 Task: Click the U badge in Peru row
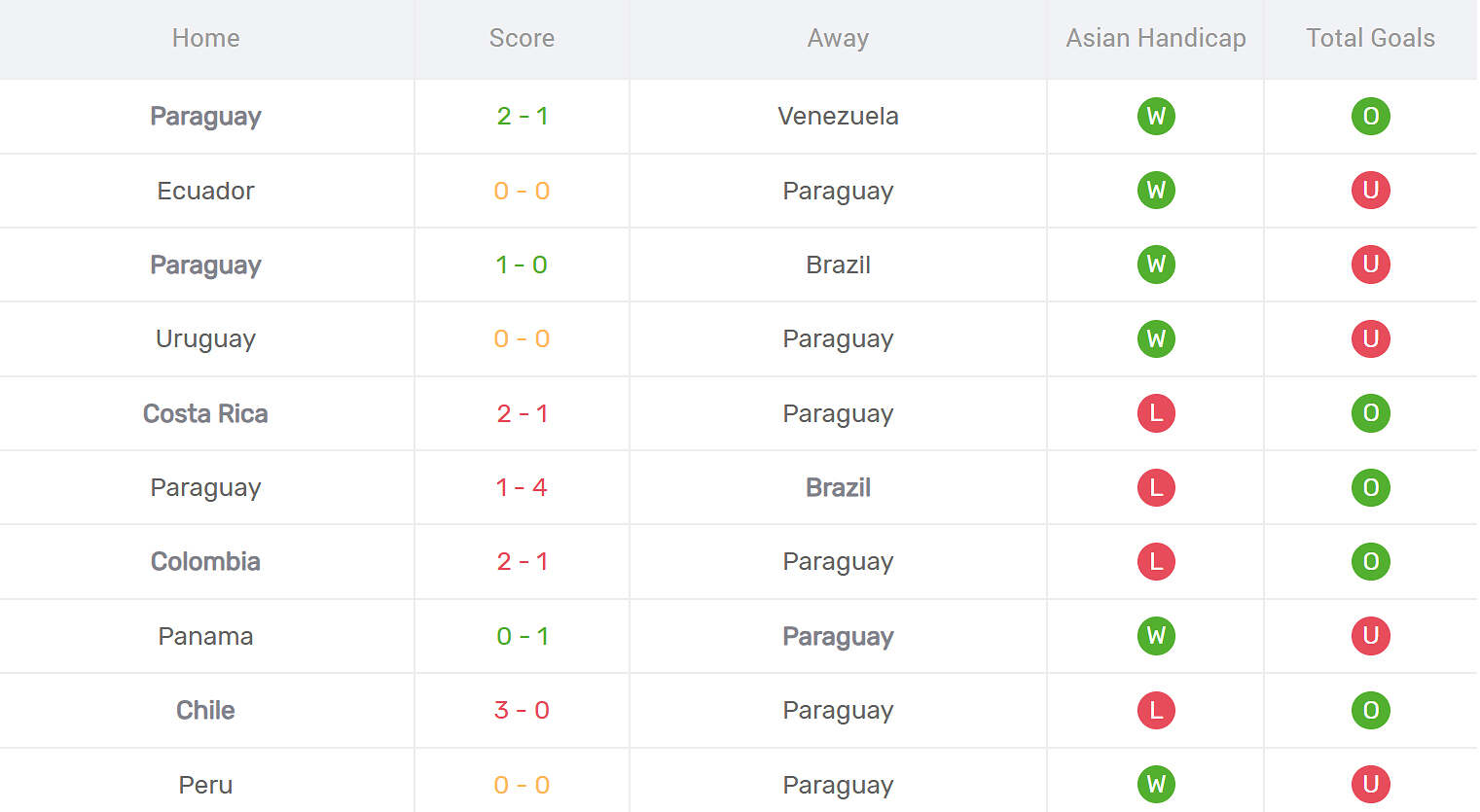(x=1370, y=784)
